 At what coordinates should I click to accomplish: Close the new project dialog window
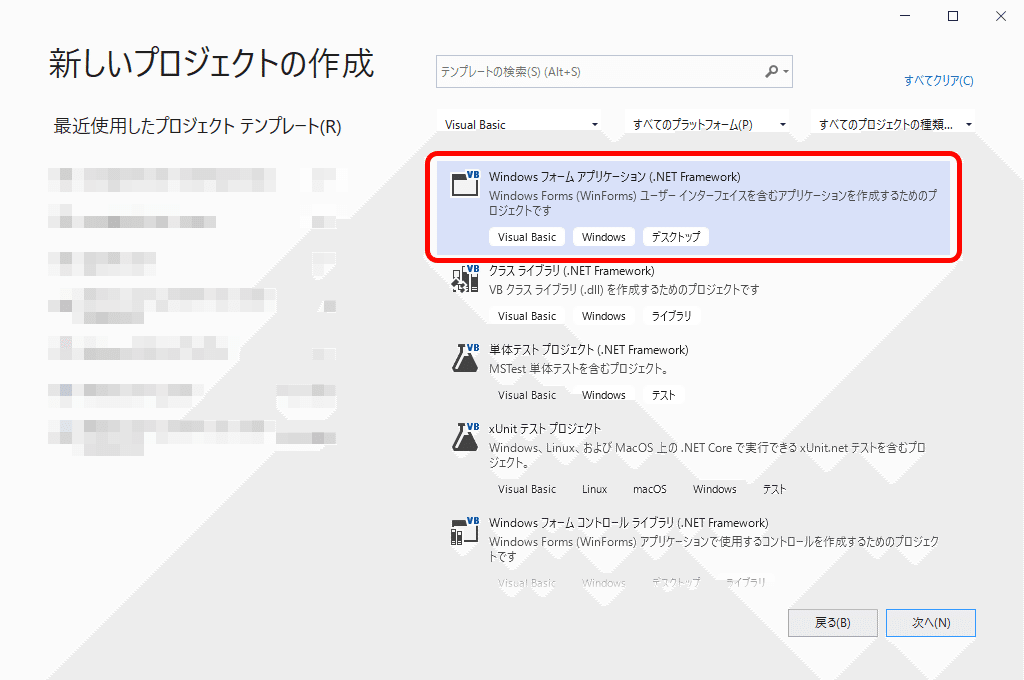click(x=1000, y=16)
